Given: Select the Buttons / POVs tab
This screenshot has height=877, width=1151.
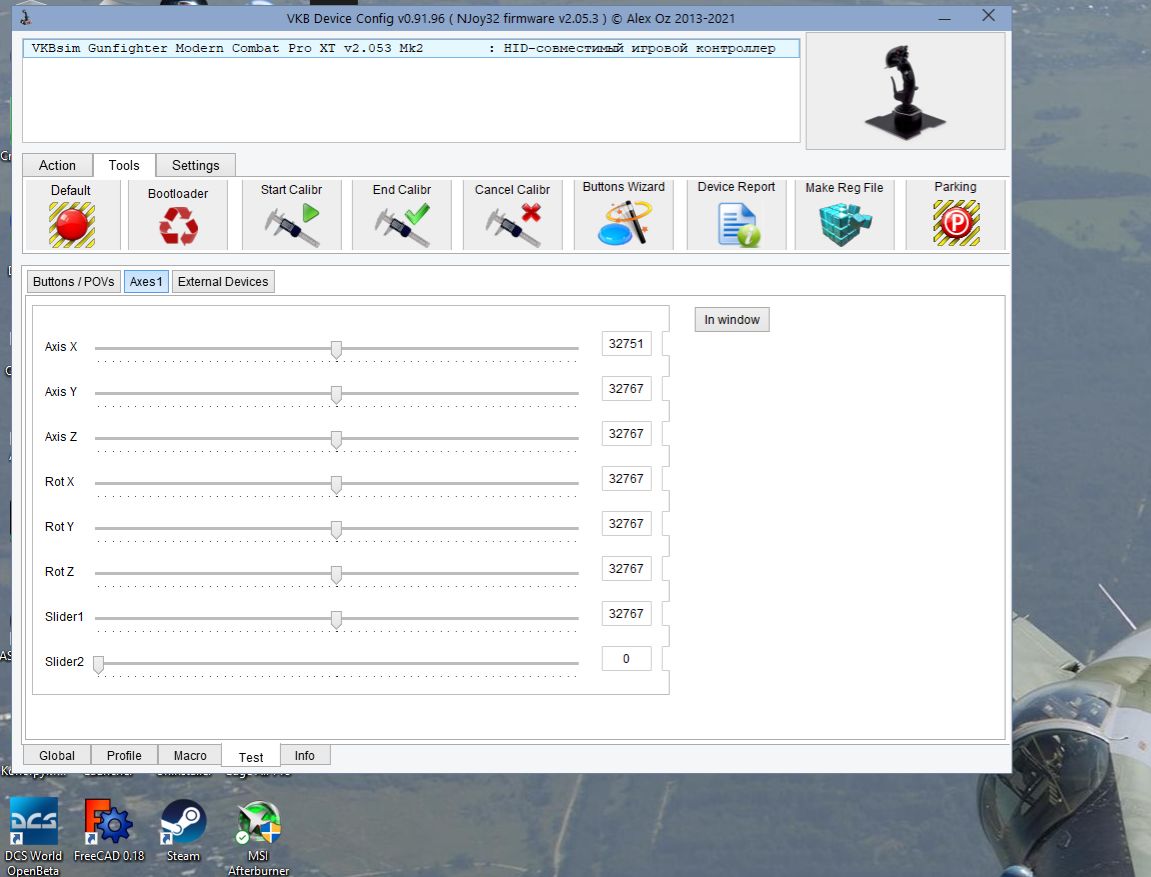Looking at the screenshot, I should point(73,282).
